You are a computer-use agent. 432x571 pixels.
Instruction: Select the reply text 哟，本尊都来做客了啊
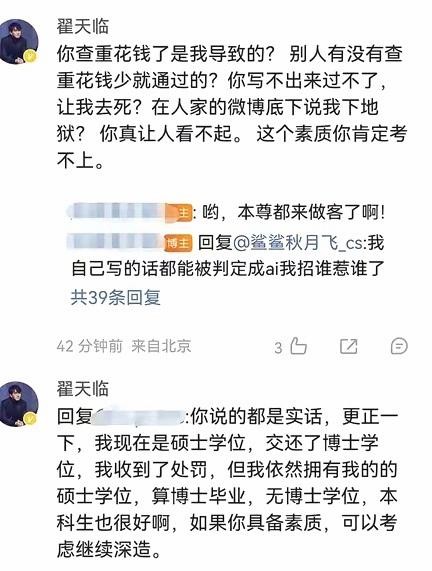click(x=293, y=212)
